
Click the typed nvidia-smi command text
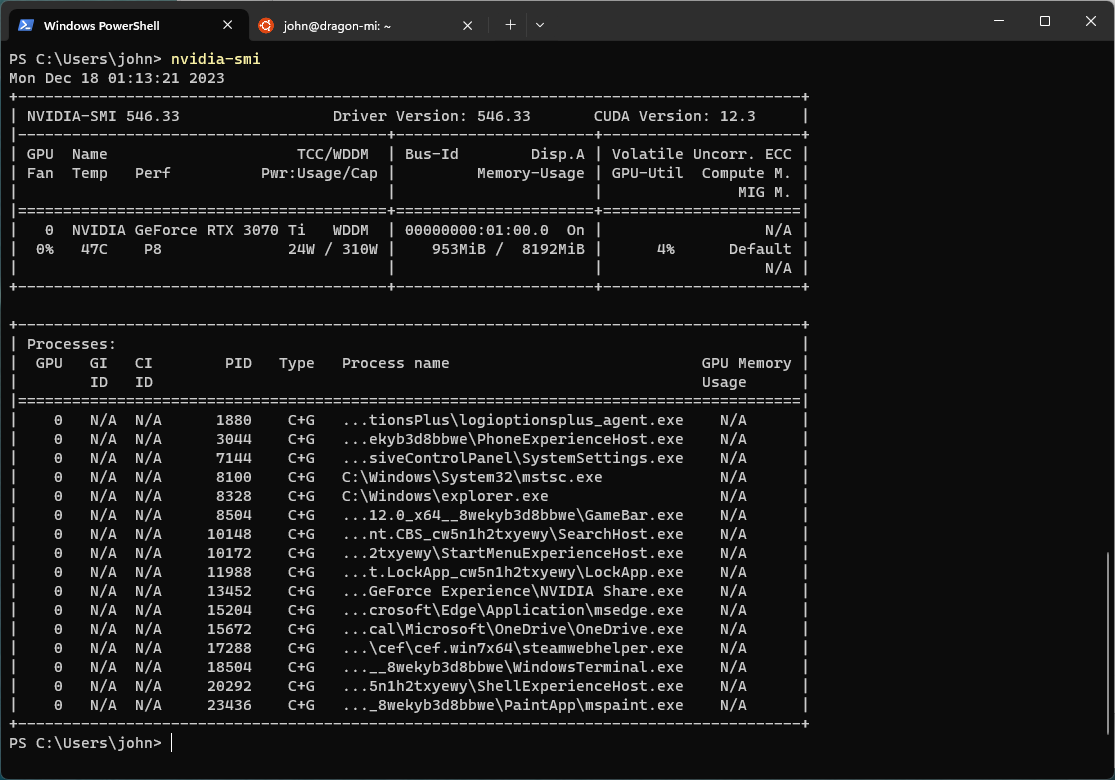215,59
